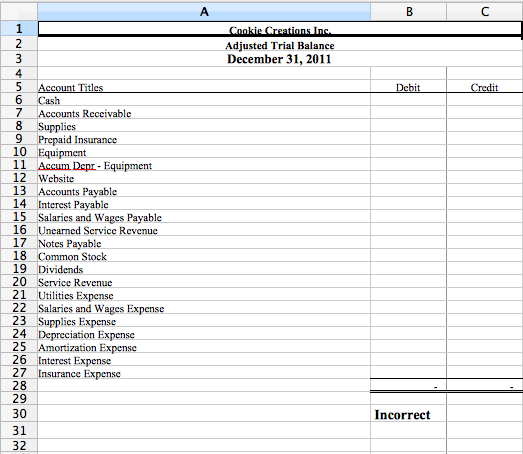Select row 5 header
This screenshot has width=523, height=454.
click(19, 86)
